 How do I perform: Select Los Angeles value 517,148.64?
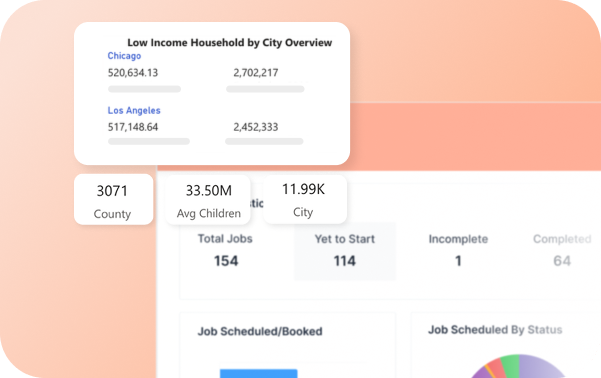pyautogui.click(x=133, y=127)
